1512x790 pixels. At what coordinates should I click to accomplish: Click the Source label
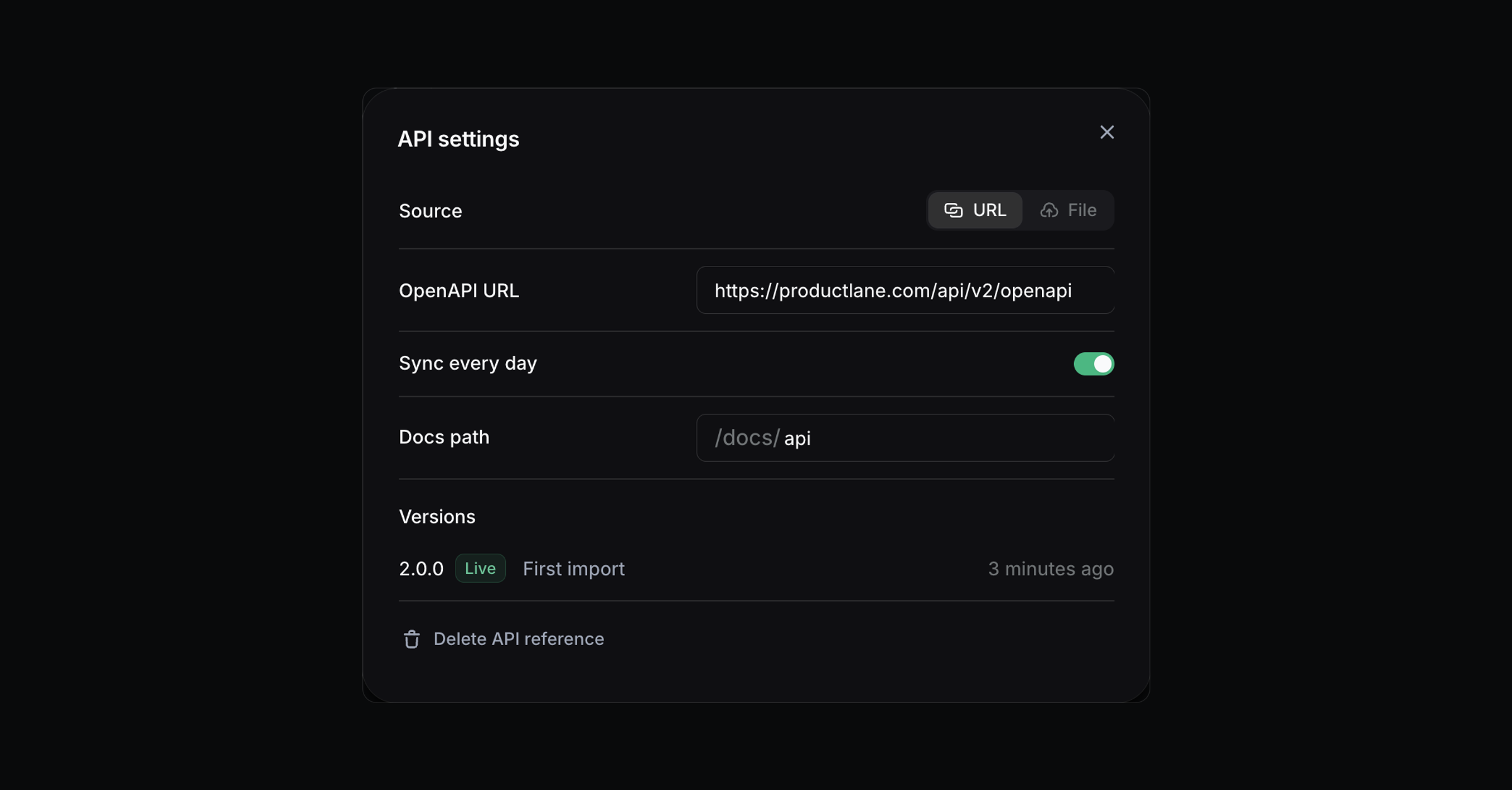(430, 211)
